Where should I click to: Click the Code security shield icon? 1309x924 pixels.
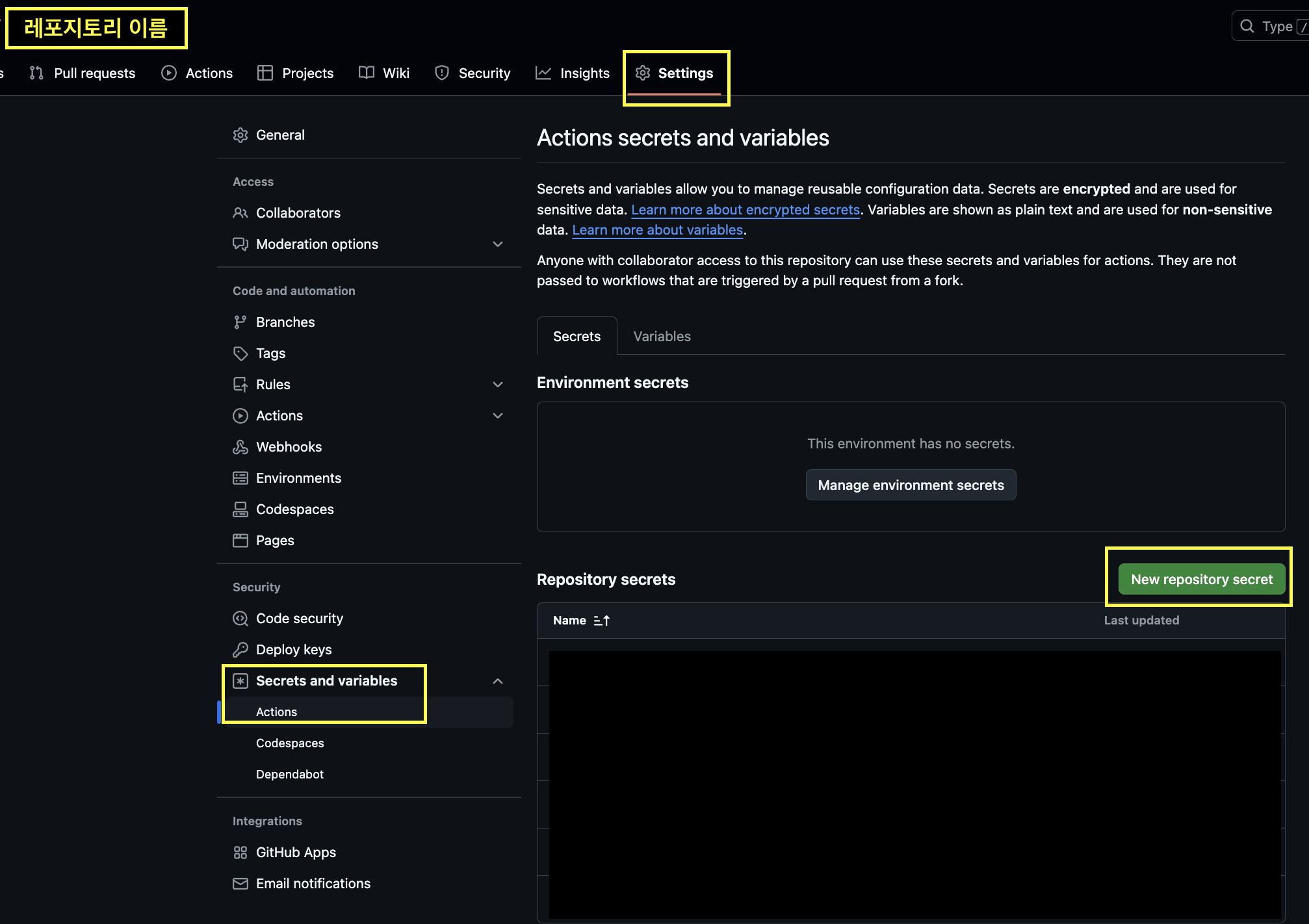(x=240, y=619)
